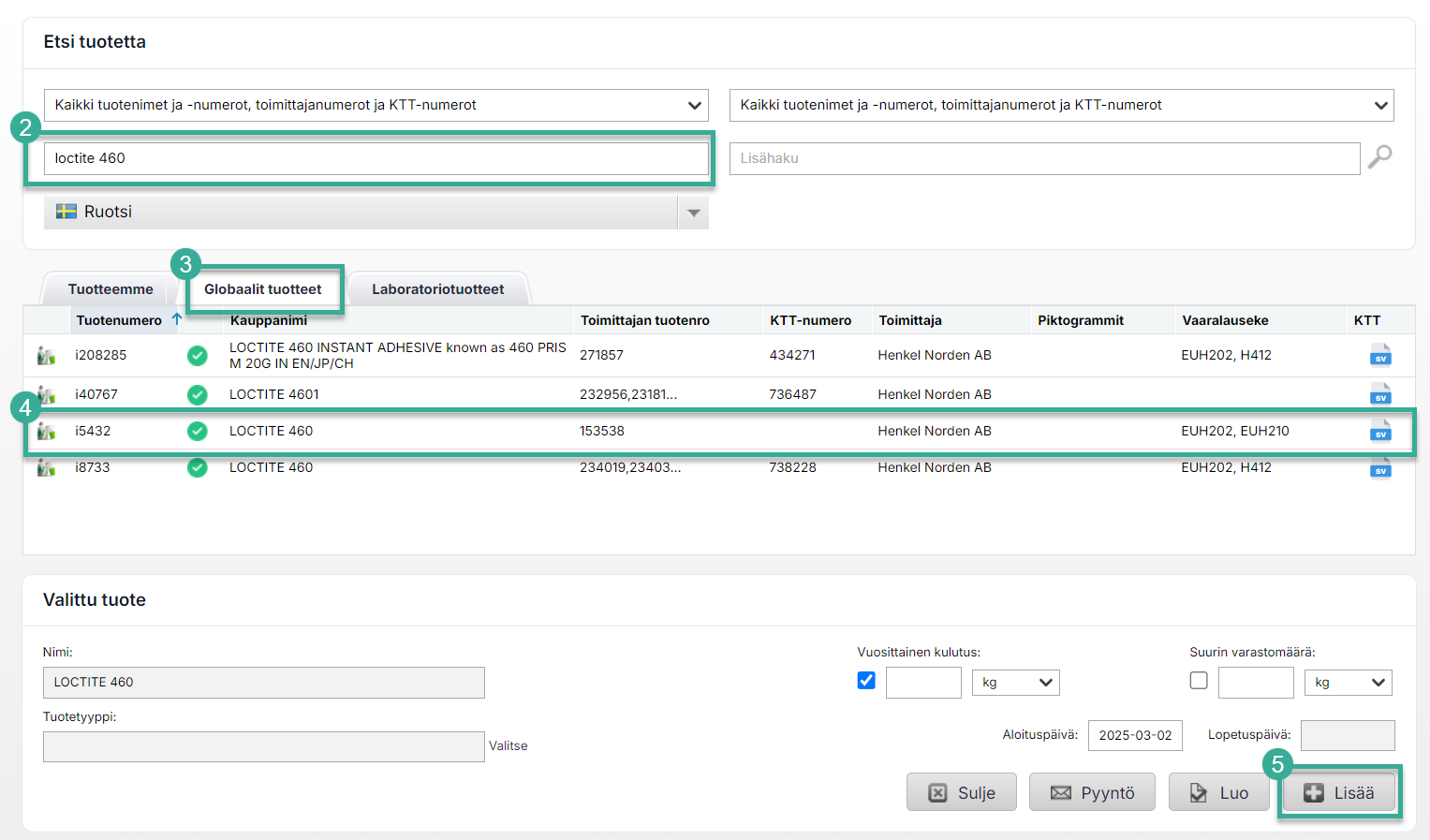Switch to the Globaalit tuotteet tab
The image size is (1430, 840).
[x=263, y=289]
